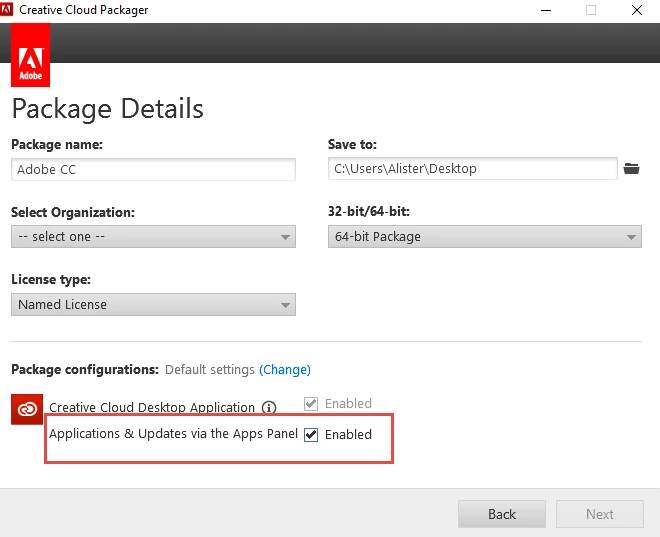Screen dimensions: 660x537
Task: Click the Creative Cloud Packager title bar icon
Action: [x=6, y=9]
